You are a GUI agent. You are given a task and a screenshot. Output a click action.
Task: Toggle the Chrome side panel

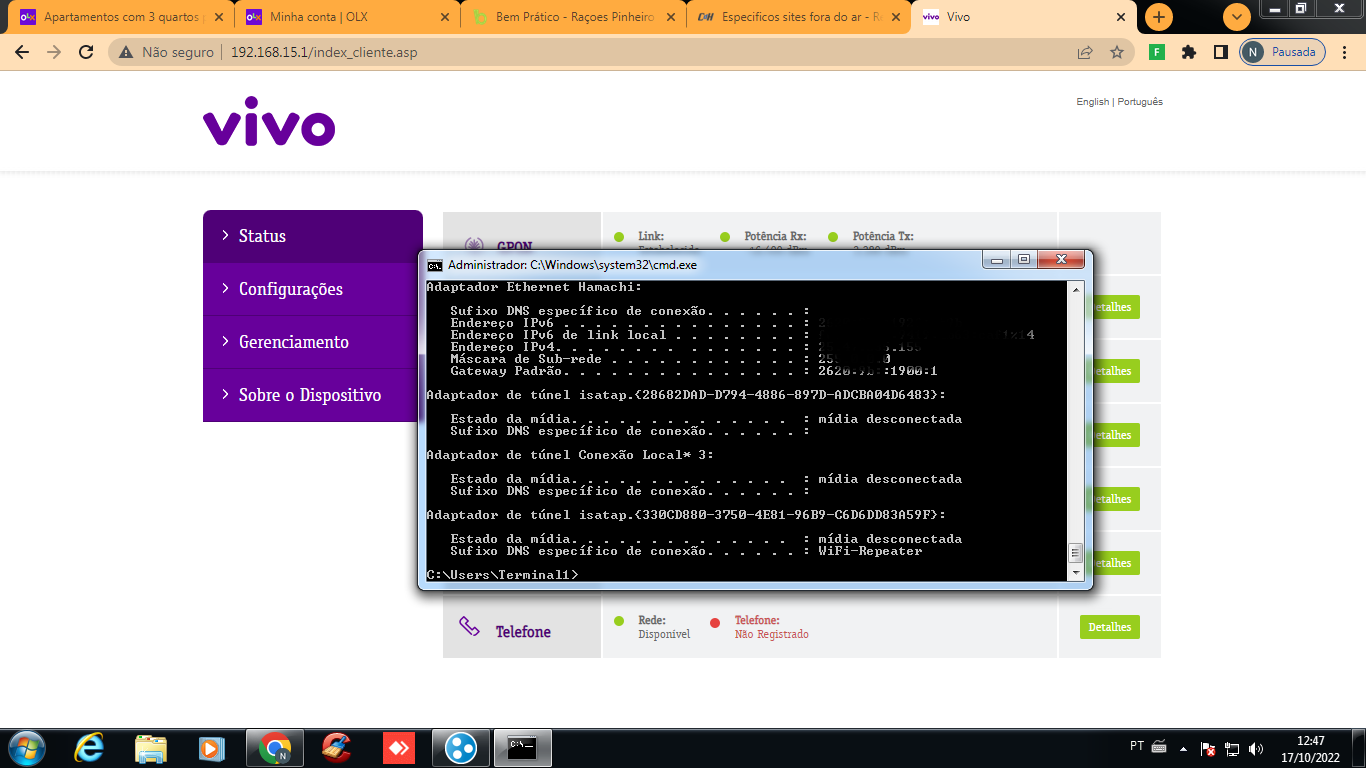(x=1220, y=52)
